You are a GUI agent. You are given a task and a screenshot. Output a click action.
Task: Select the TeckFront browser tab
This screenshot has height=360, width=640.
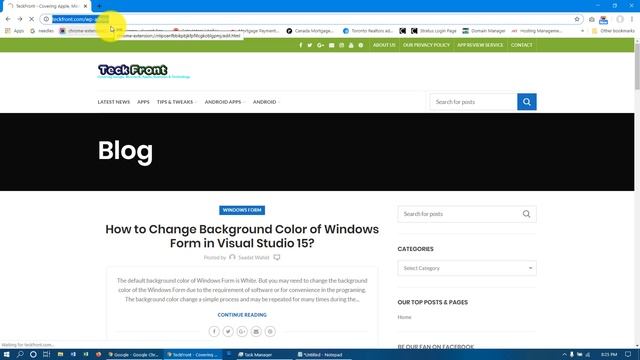(x=47, y=6)
